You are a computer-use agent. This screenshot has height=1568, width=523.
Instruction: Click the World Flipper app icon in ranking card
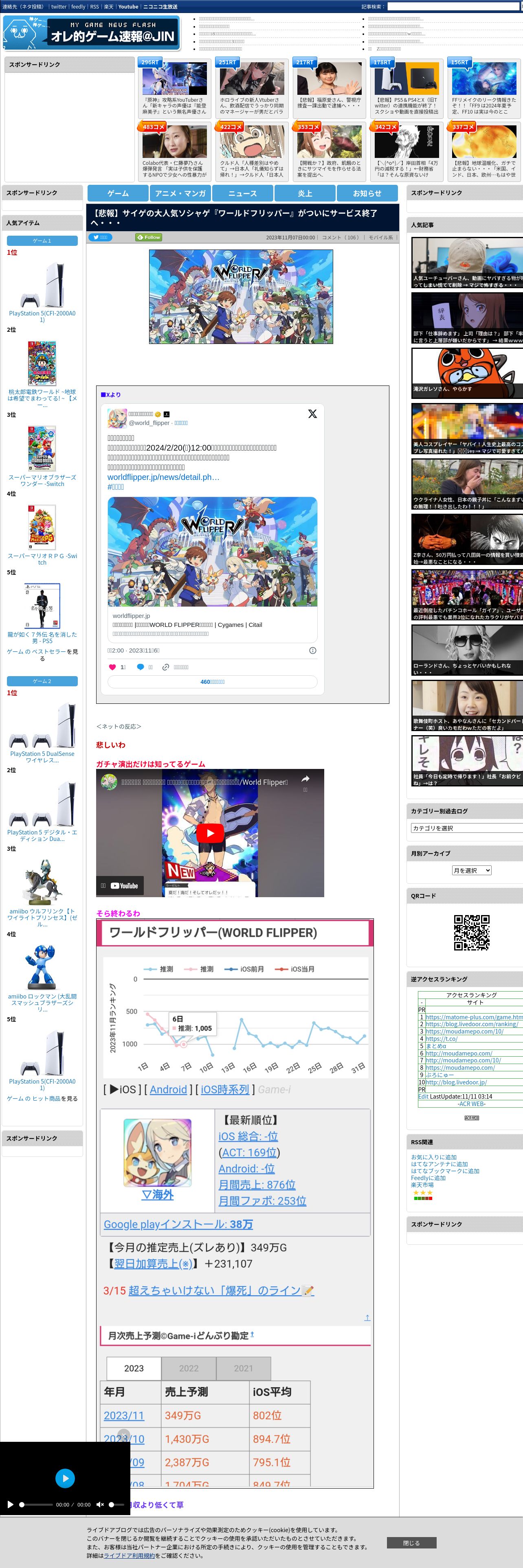coord(157,1152)
